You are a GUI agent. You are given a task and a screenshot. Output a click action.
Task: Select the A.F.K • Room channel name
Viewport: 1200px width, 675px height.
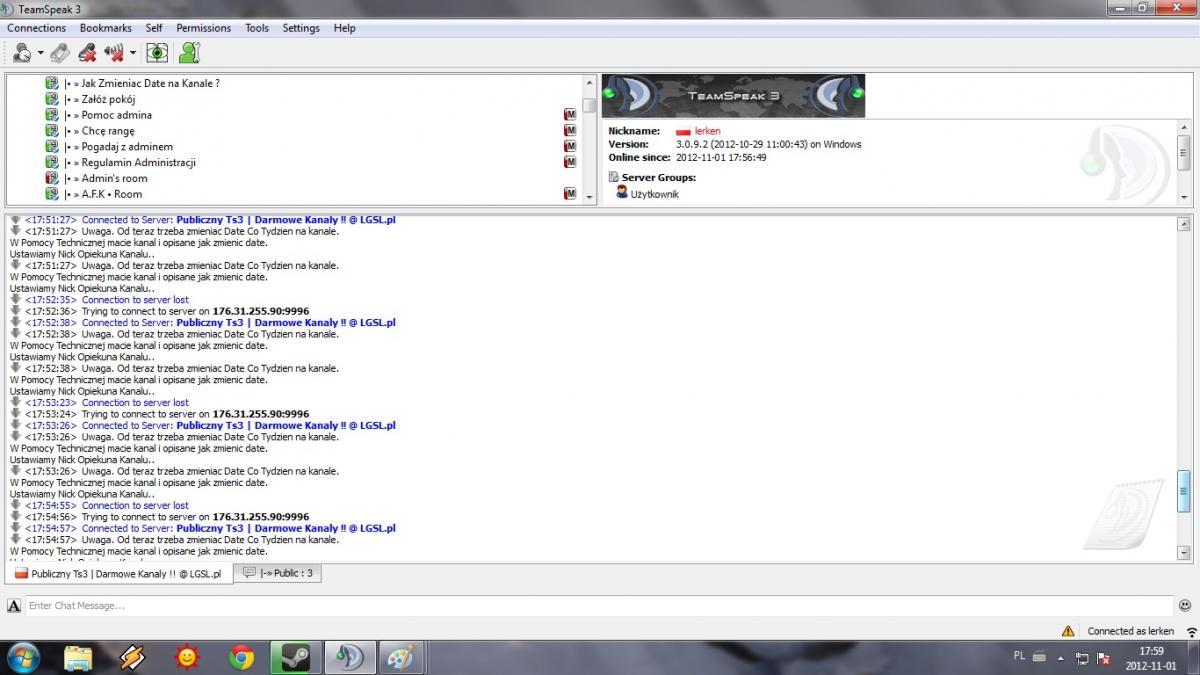click(112, 194)
